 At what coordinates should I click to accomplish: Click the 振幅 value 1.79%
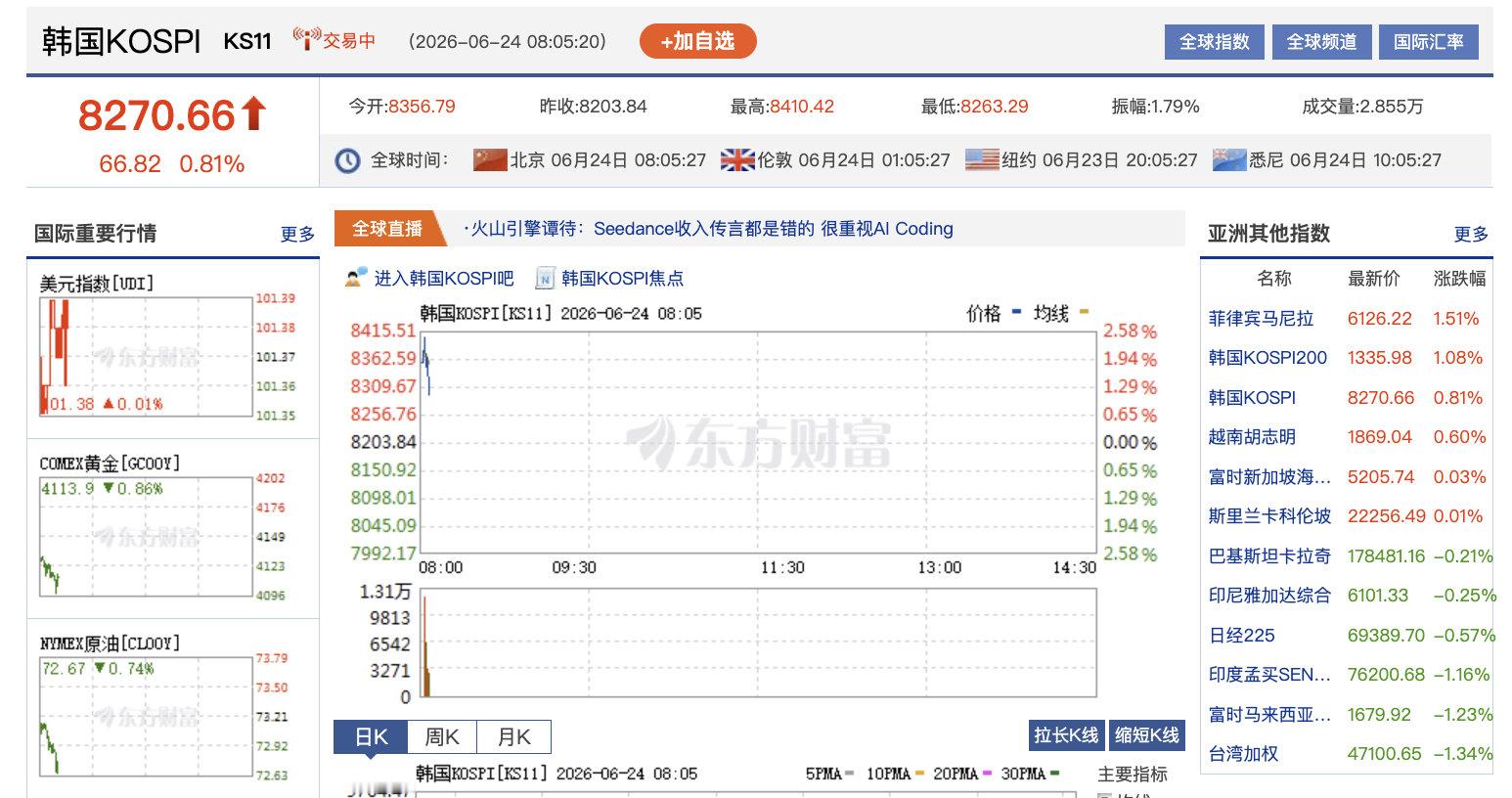click(x=1176, y=107)
